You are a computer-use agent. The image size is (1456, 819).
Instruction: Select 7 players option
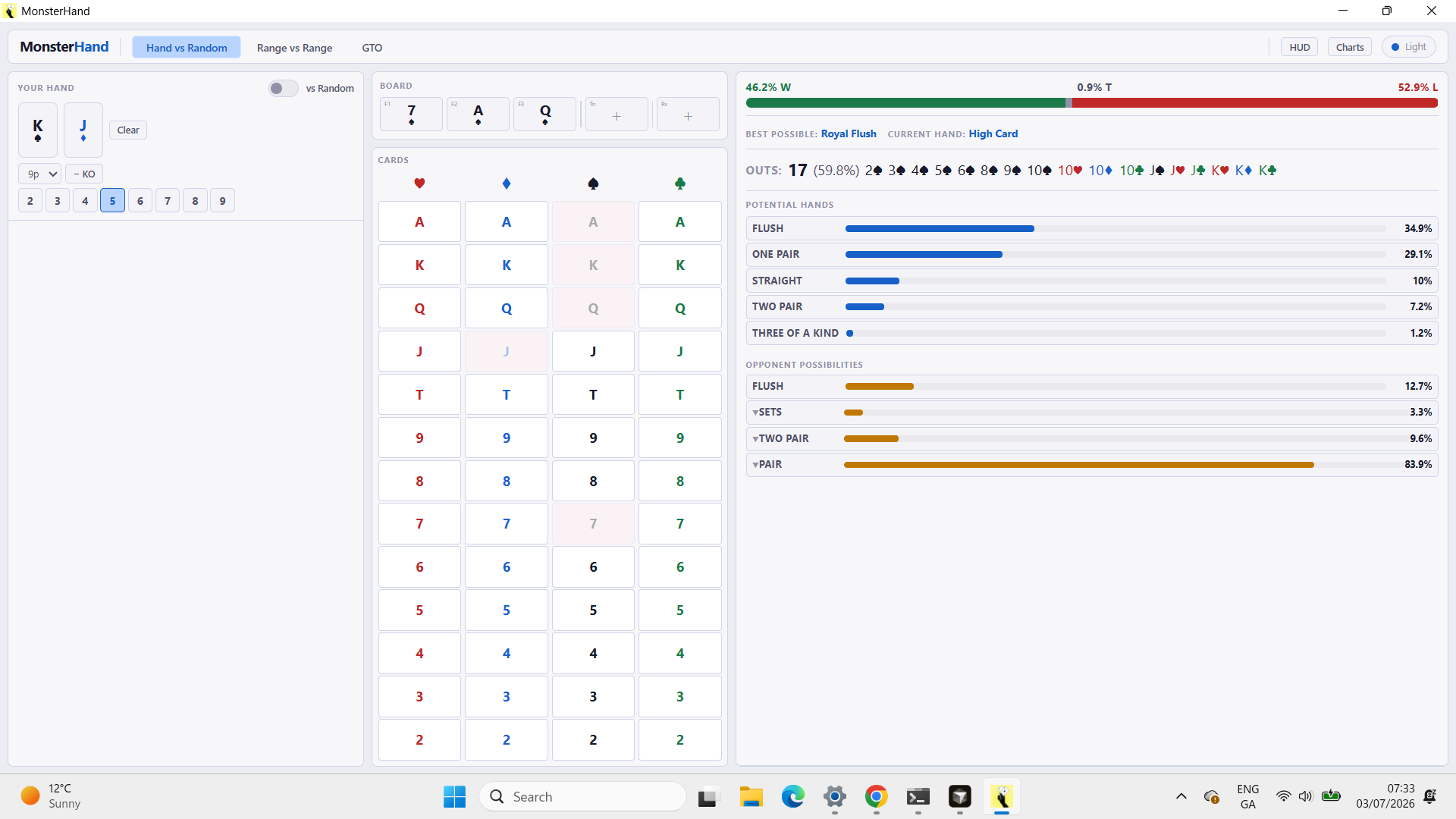168,201
